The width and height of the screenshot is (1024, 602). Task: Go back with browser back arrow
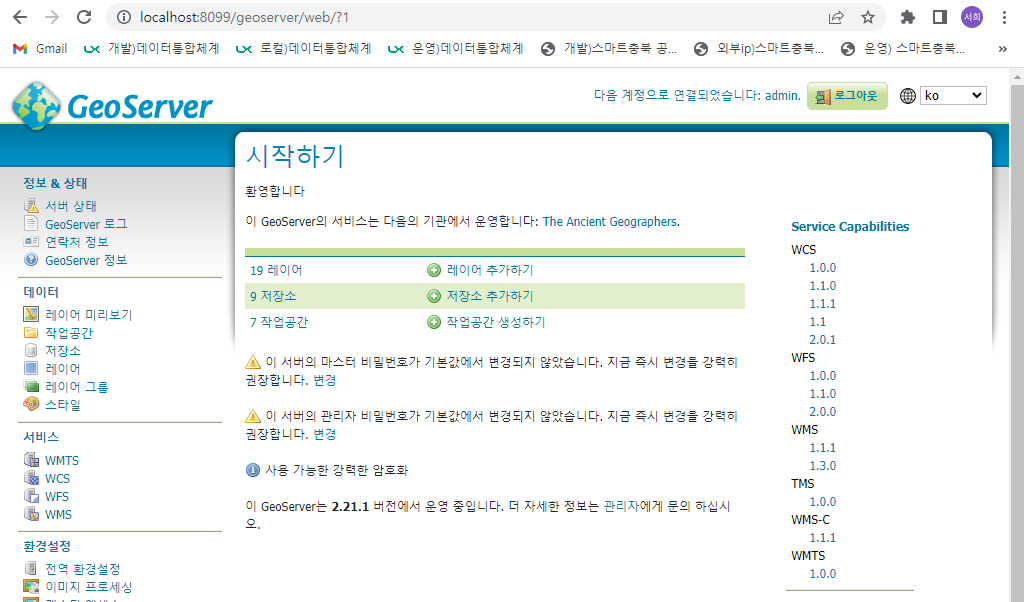(20, 17)
